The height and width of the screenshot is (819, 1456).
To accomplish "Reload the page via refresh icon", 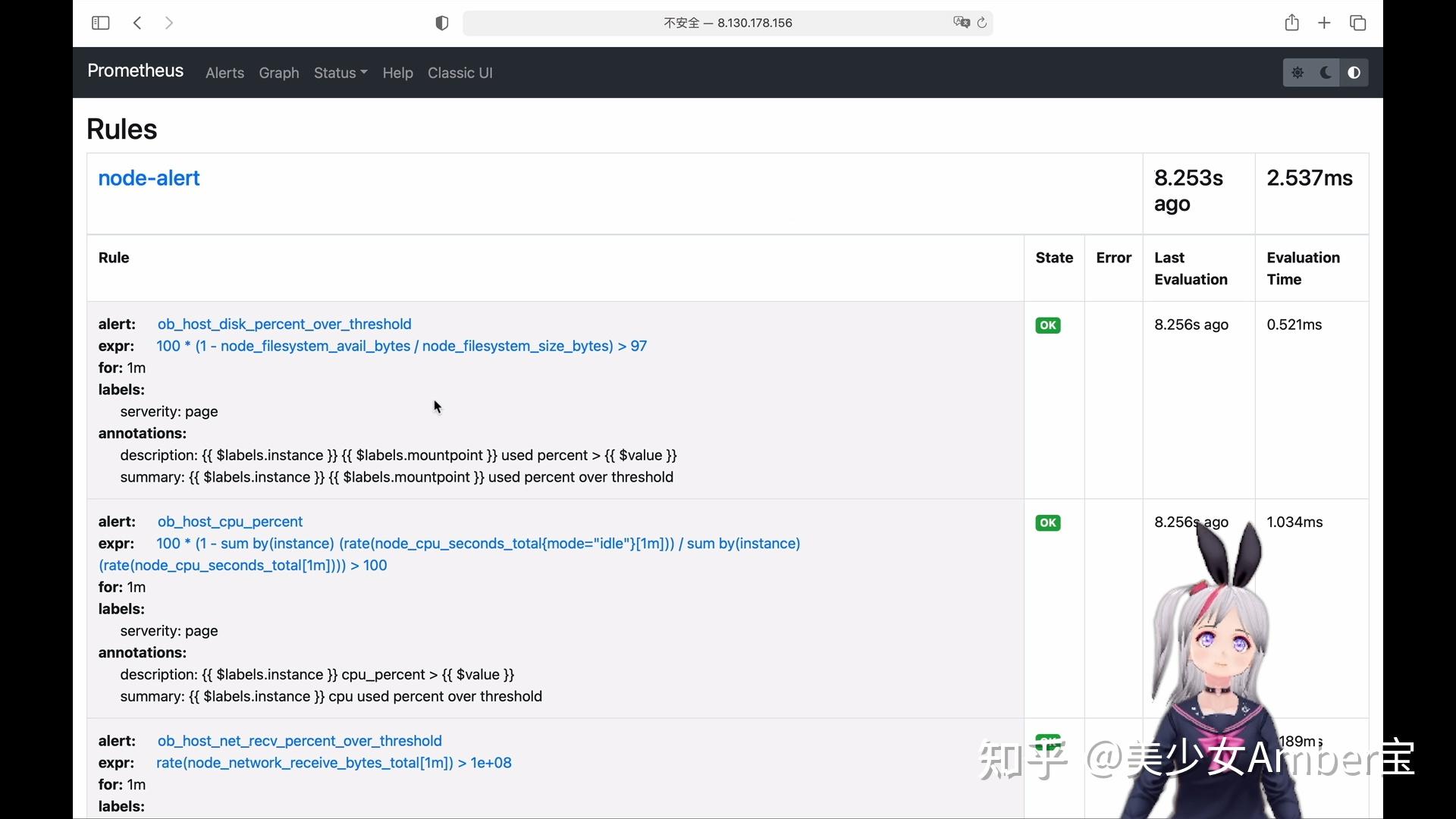I will click(982, 23).
